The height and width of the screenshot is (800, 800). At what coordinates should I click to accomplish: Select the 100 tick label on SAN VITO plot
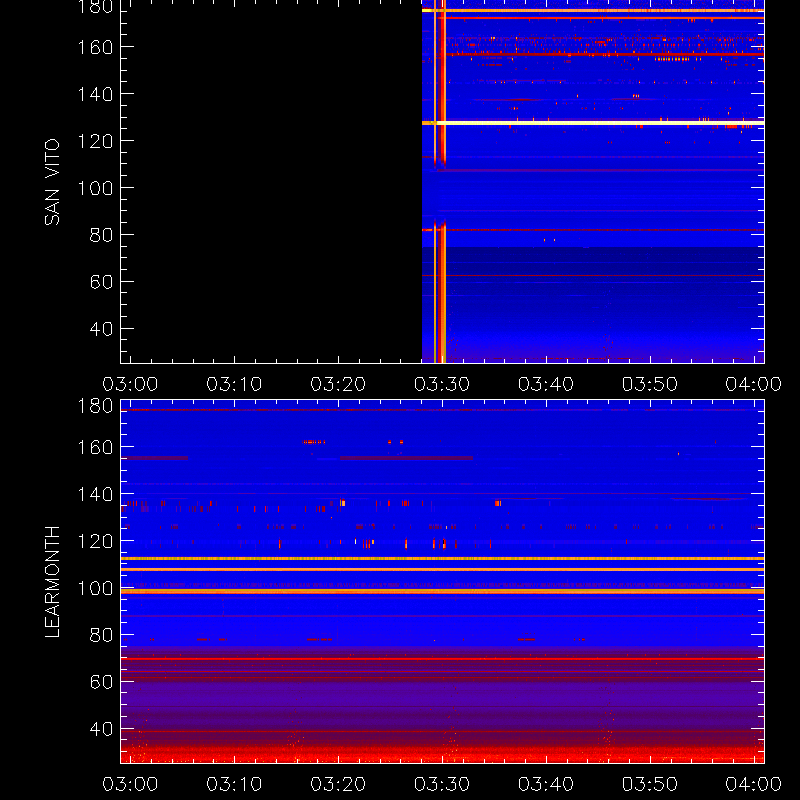[95, 188]
